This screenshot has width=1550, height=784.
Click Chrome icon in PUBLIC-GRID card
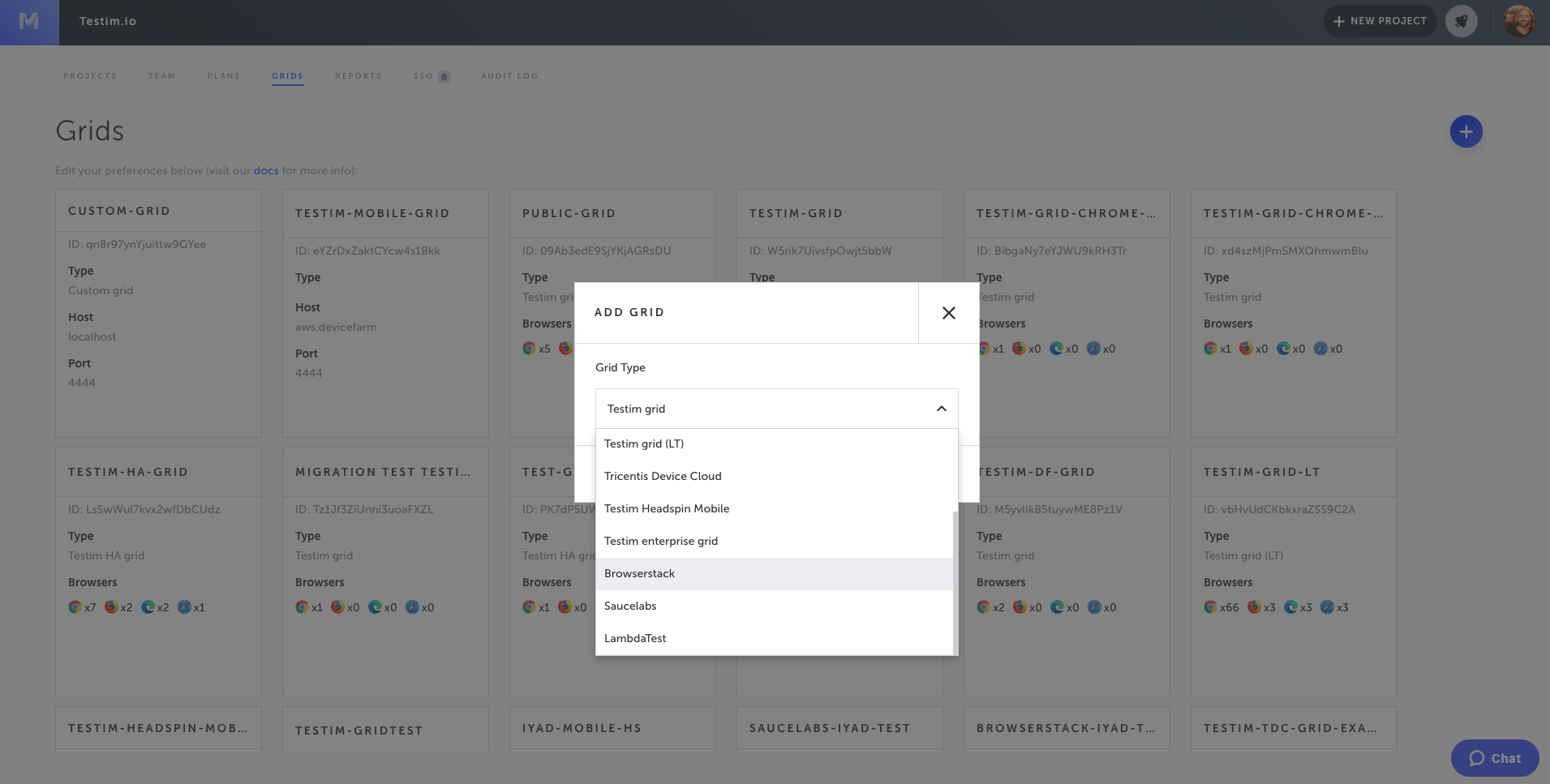coord(529,348)
